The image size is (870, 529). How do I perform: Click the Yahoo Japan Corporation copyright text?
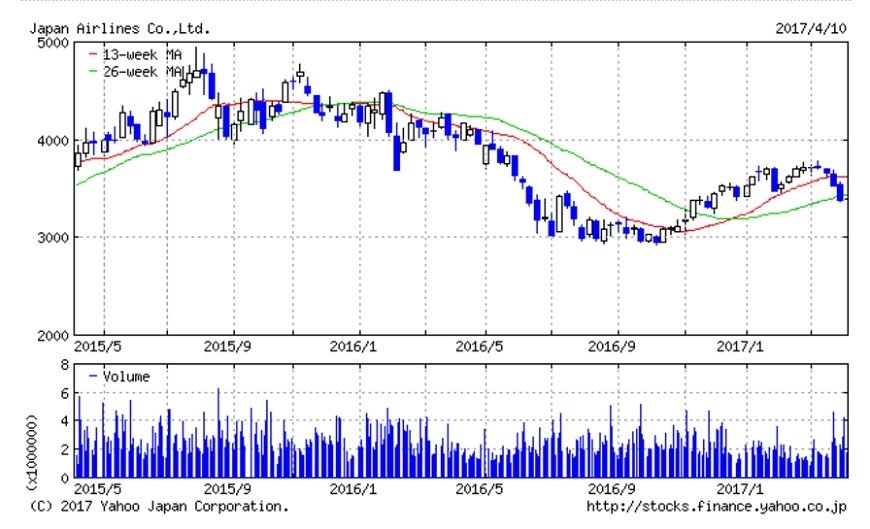tap(159, 507)
